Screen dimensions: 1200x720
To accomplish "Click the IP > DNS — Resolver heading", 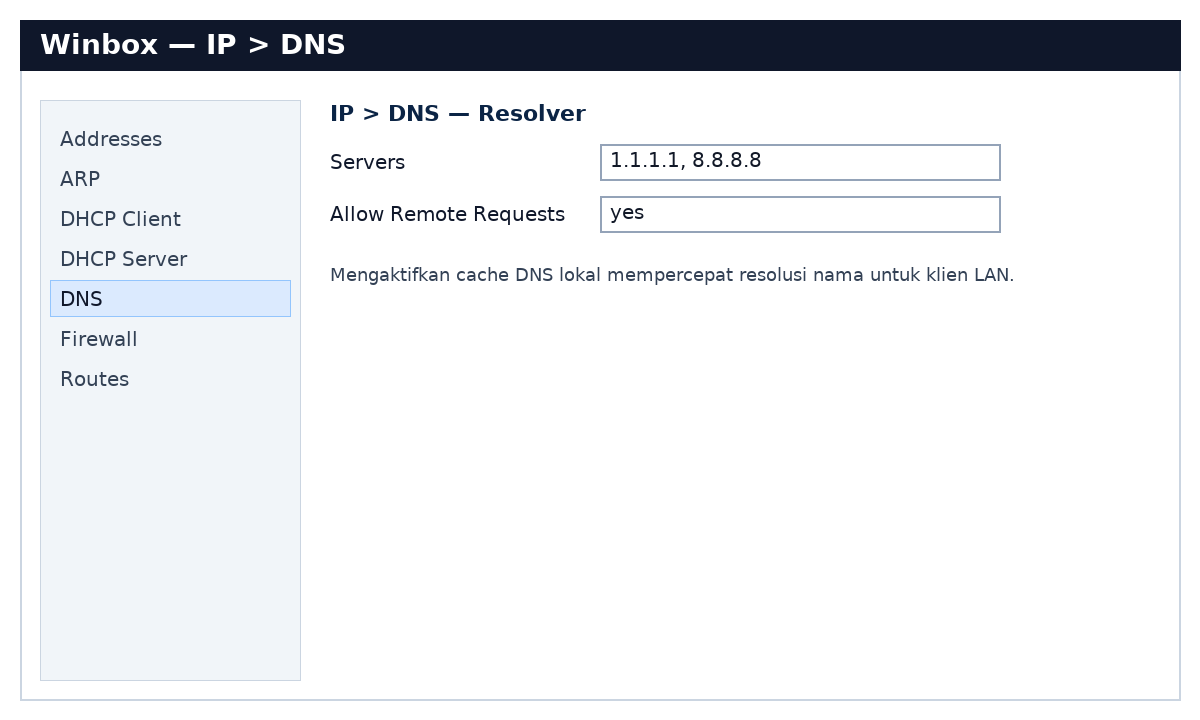I will tap(458, 113).
